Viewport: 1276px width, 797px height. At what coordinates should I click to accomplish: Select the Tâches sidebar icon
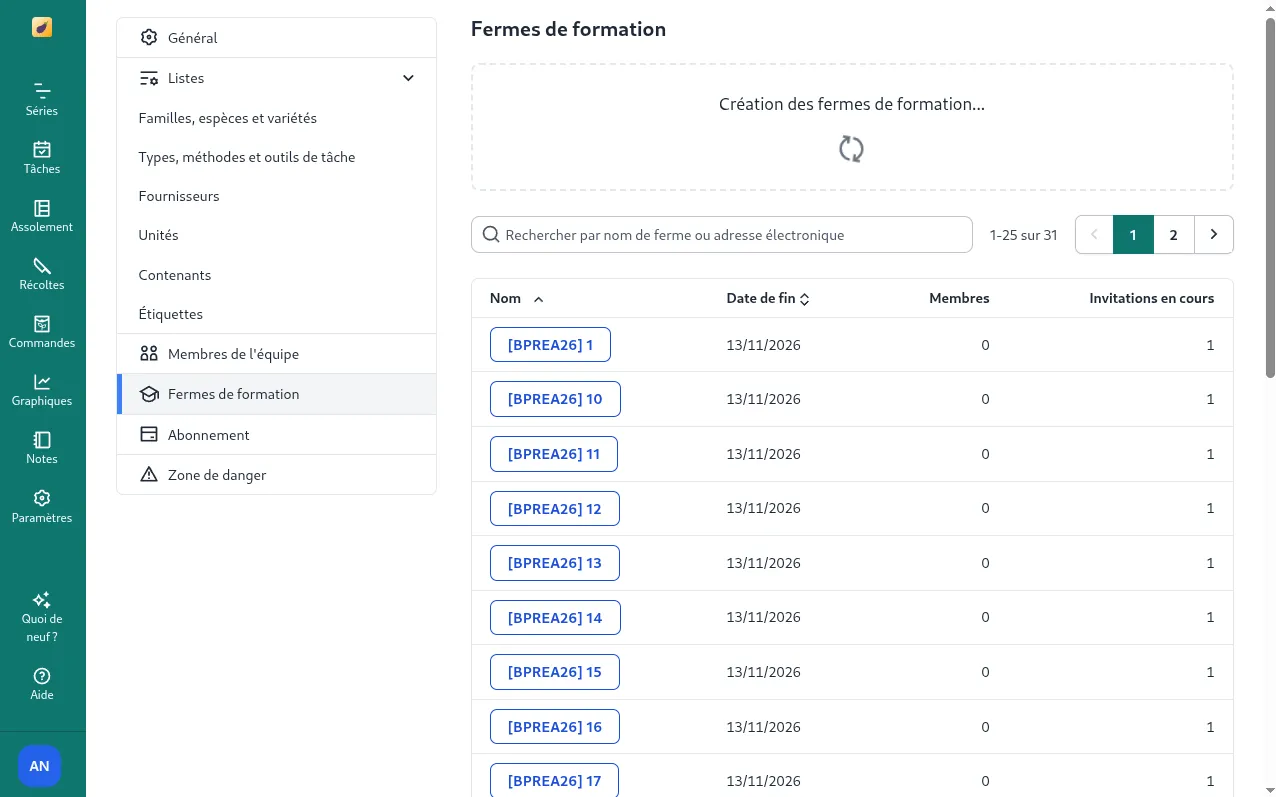(41, 158)
